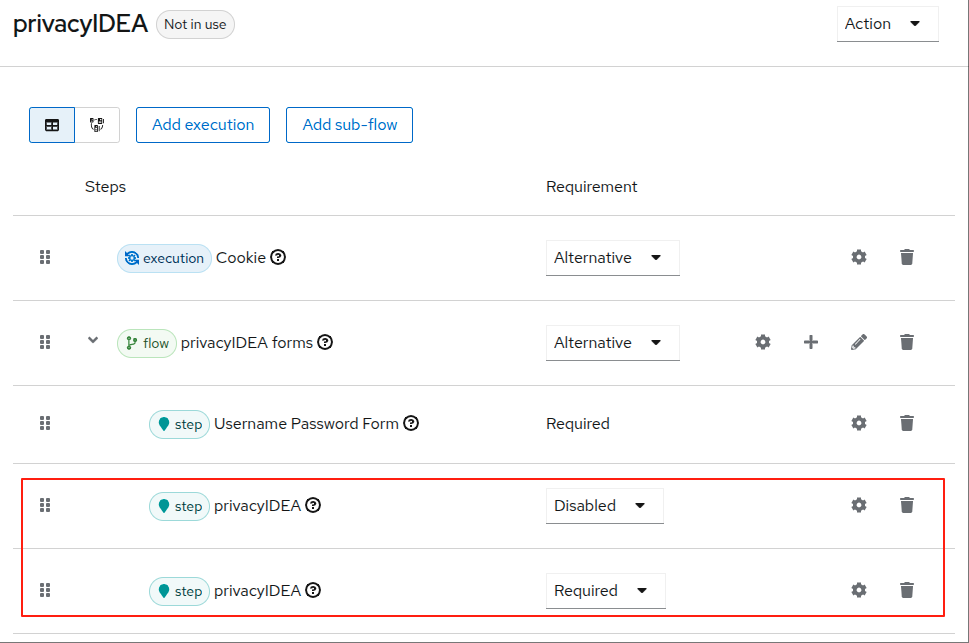Collapse the privacyIDEA forms sub-flow

[93, 340]
